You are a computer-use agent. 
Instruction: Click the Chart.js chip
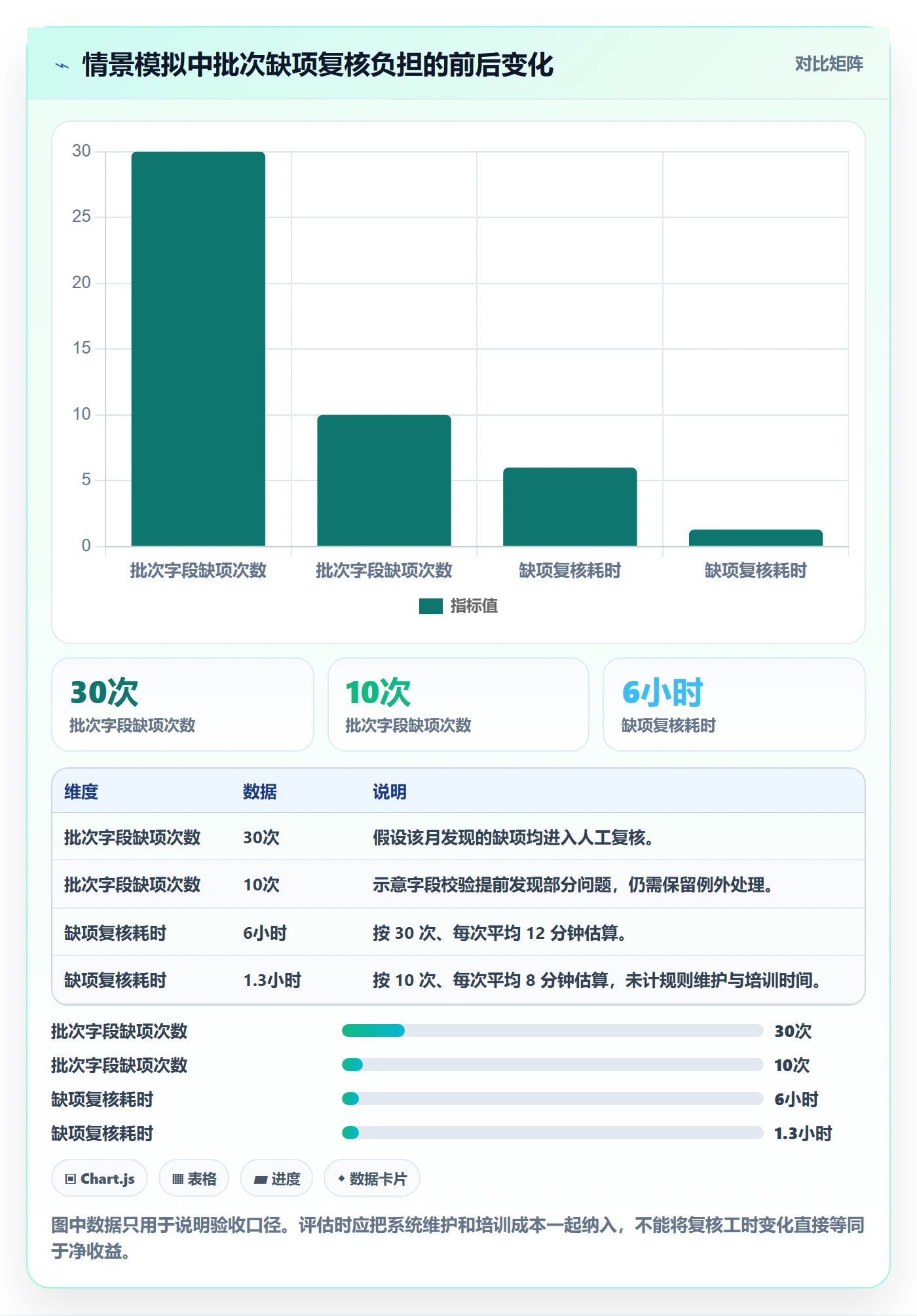100,1179
